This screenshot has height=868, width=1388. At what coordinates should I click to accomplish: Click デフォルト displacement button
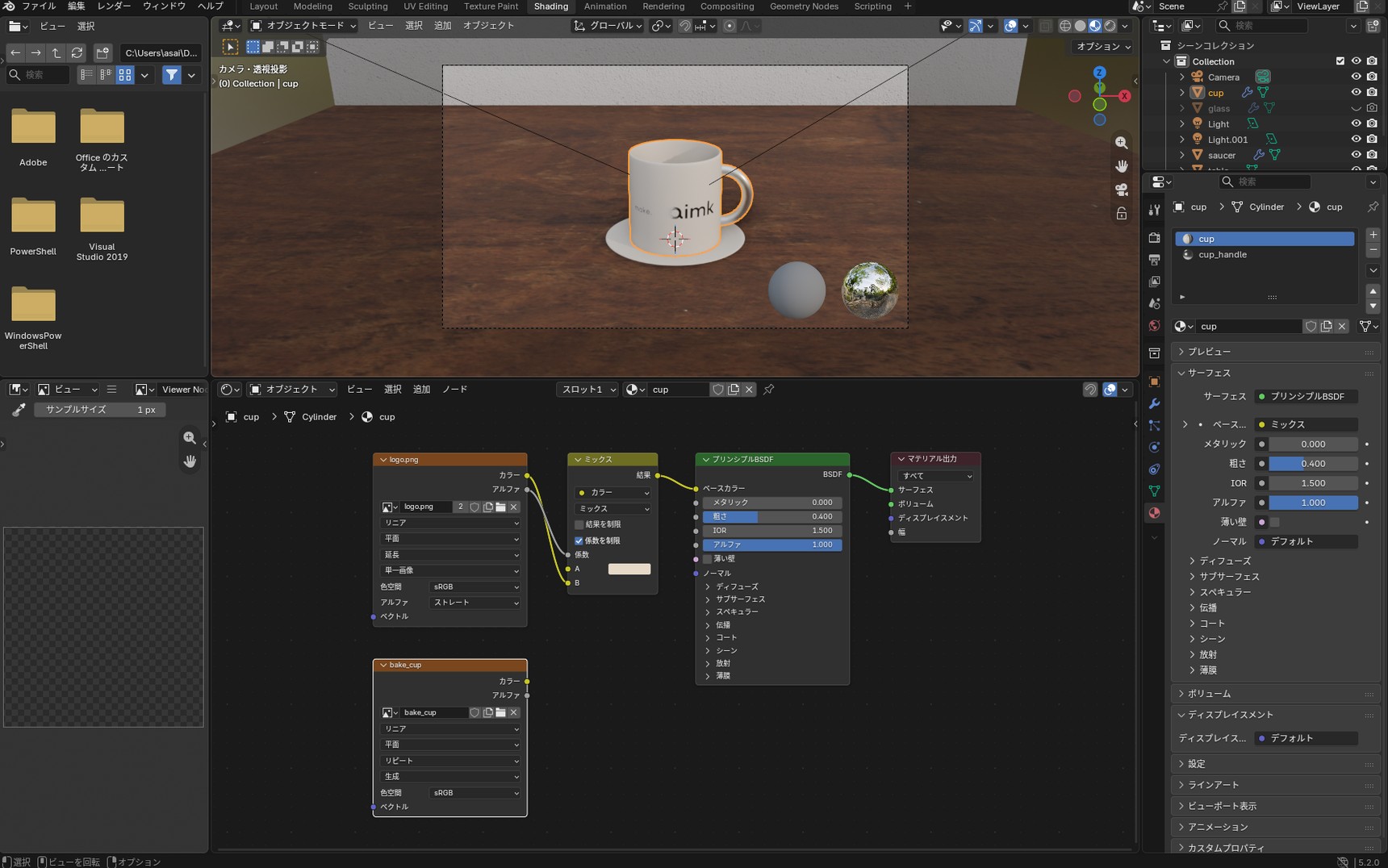(x=1306, y=738)
